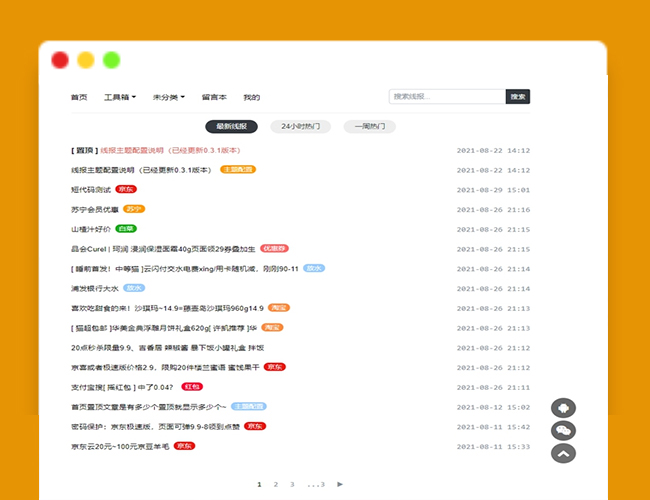The width and height of the screenshot is (650, 500).
Task: Go to 我的 in the nav bar
Action: coord(251,97)
